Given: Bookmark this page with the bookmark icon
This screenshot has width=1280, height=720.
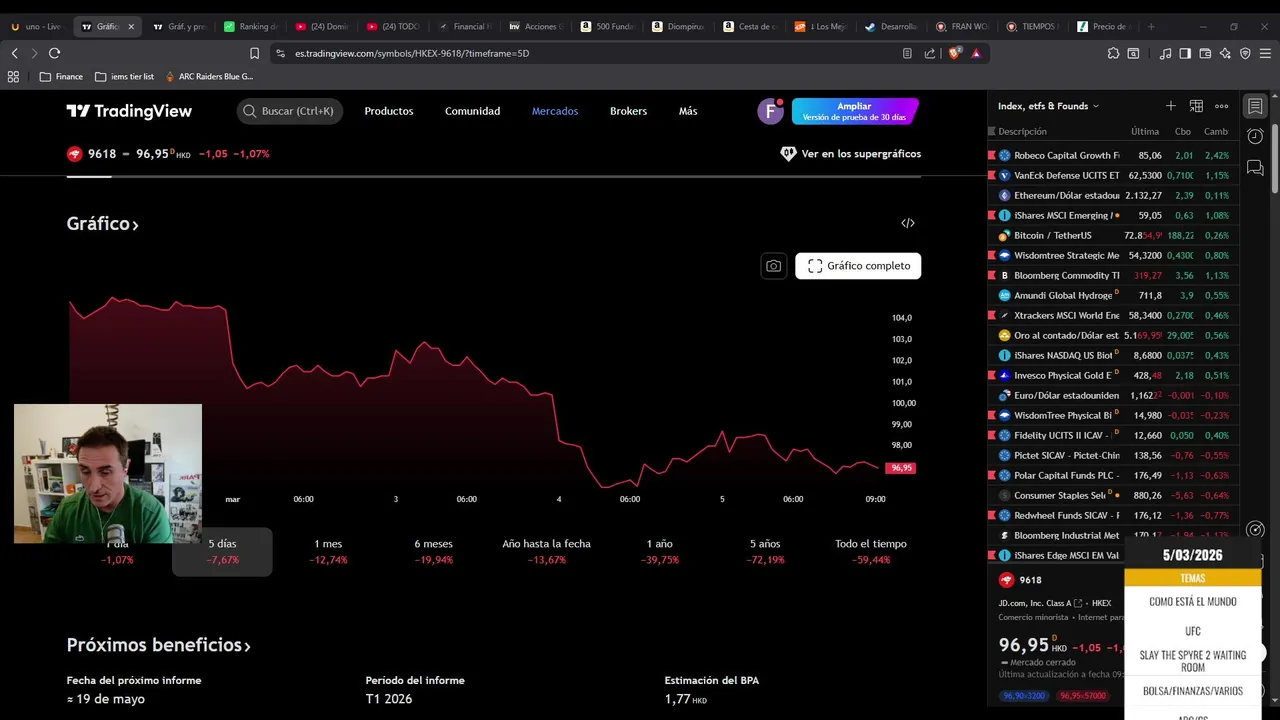Looking at the screenshot, I should [x=254, y=53].
